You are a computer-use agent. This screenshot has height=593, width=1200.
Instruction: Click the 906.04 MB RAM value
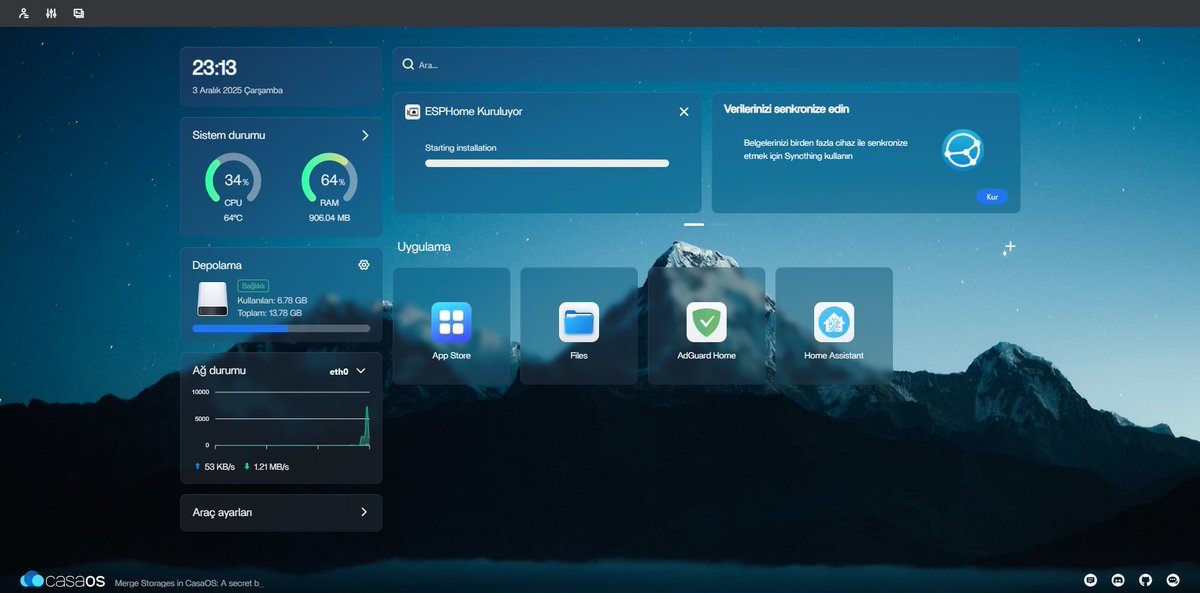point(329,217)
